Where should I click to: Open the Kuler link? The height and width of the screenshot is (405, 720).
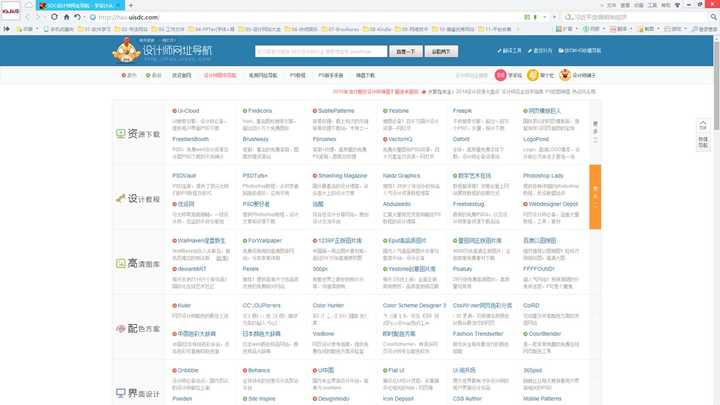[x=184, y=306]
